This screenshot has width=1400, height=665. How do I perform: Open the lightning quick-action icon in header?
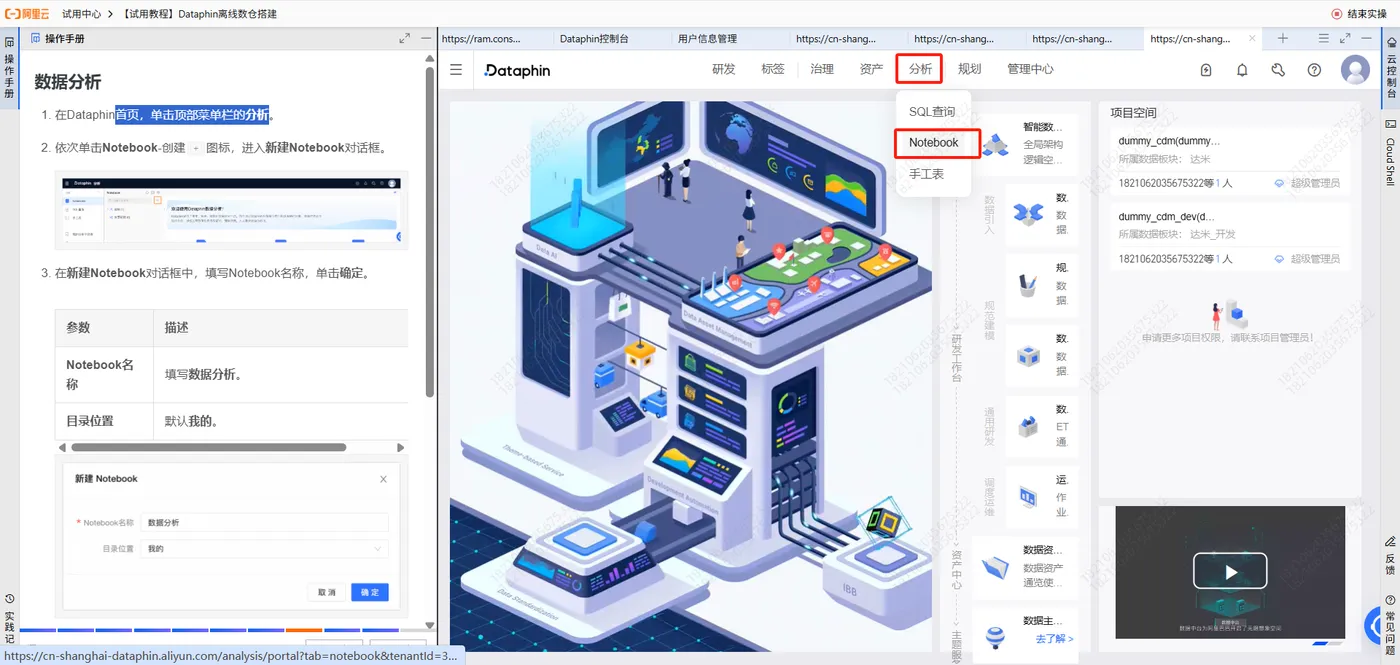coord(1206,70)
